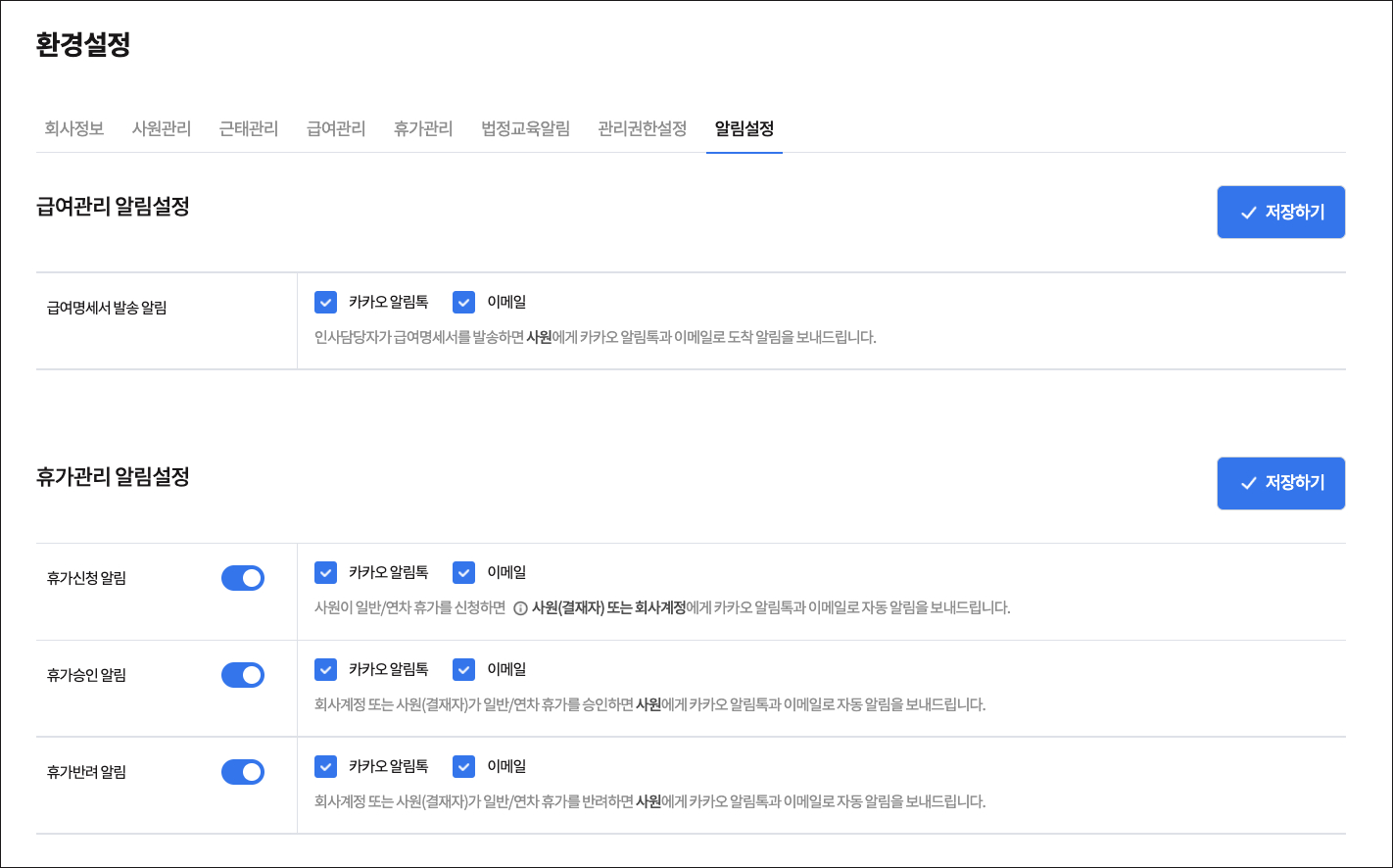Turn off the 휴가반려 알림 toggle

243,772
